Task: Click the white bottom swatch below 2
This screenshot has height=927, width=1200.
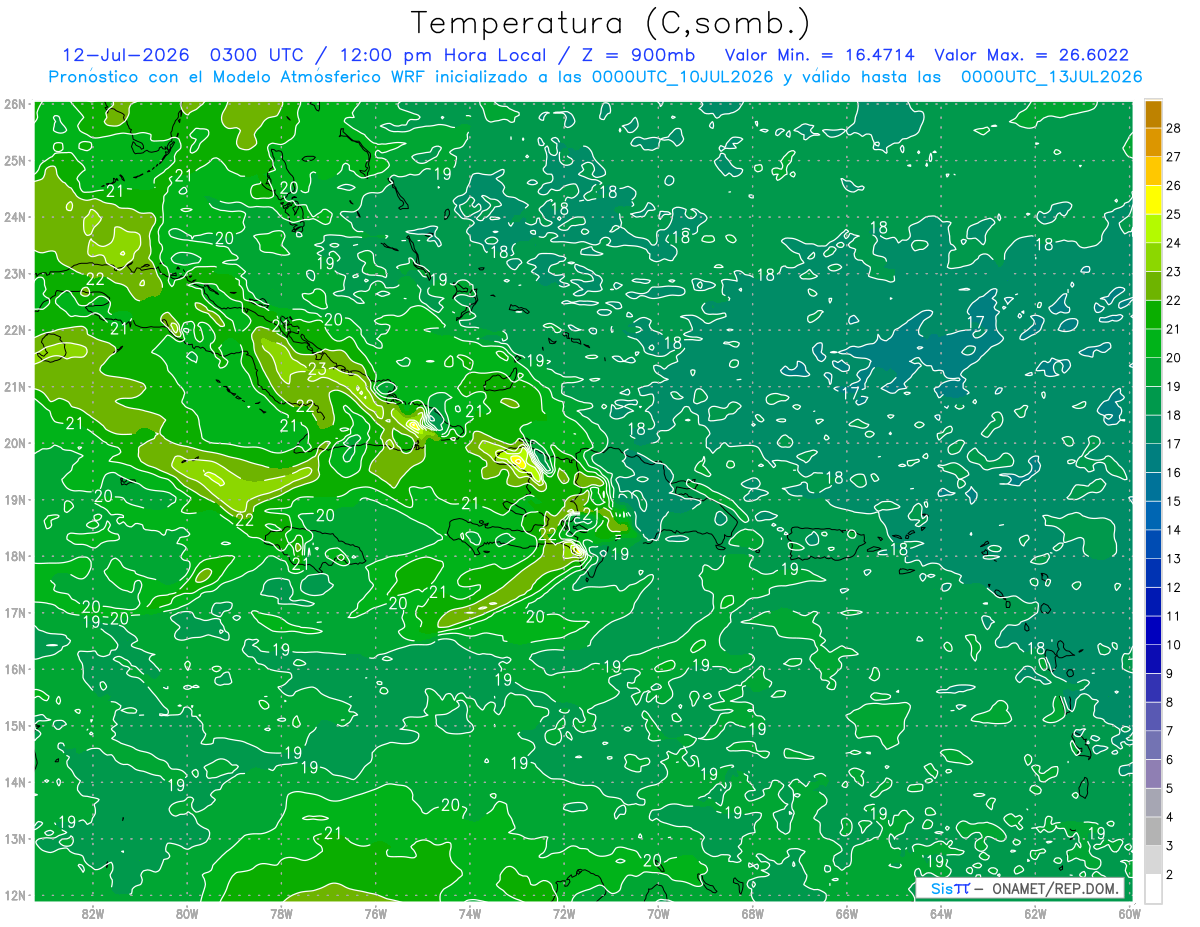Action: click(1153, 888)
